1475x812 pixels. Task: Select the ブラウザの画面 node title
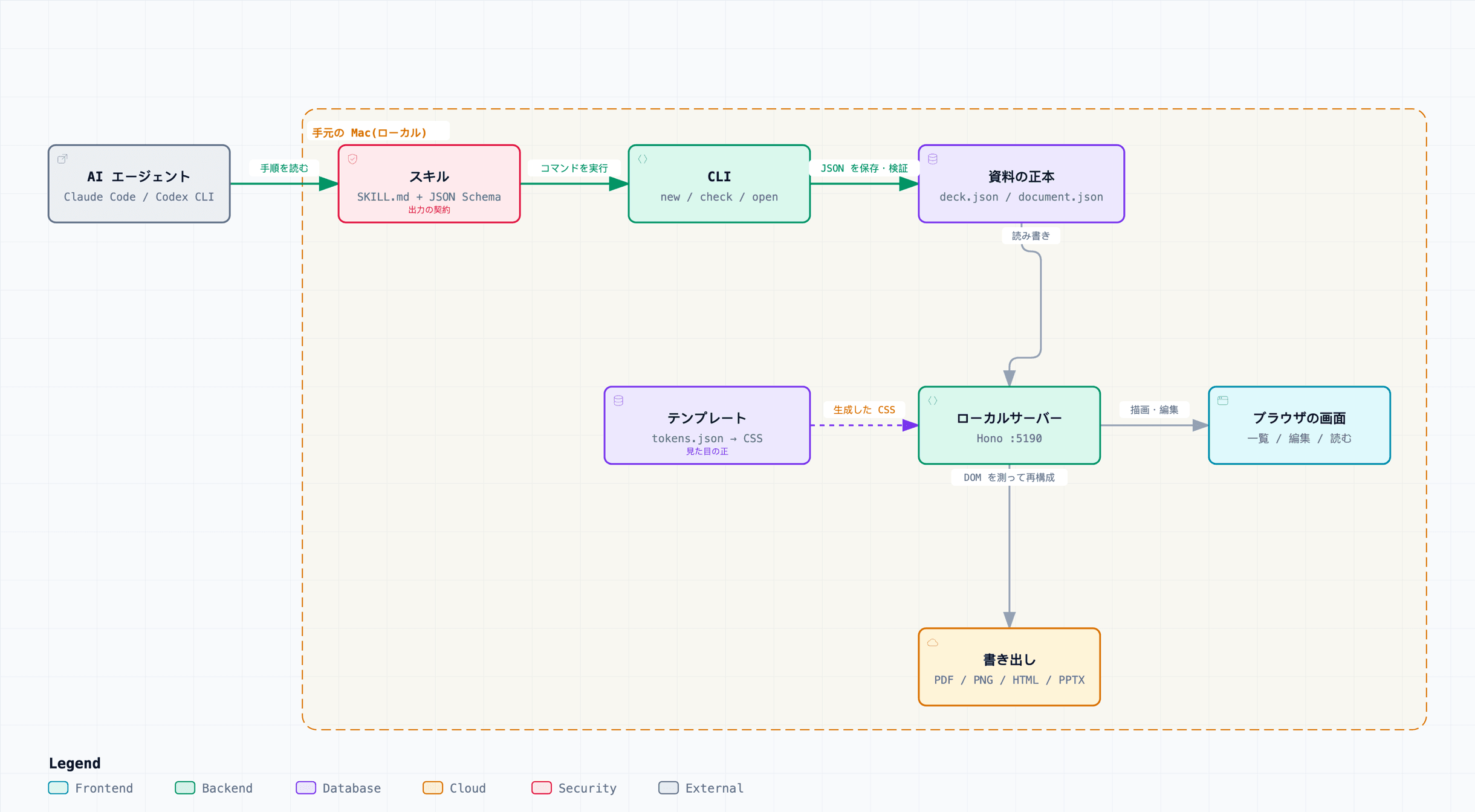[1300, 418]
